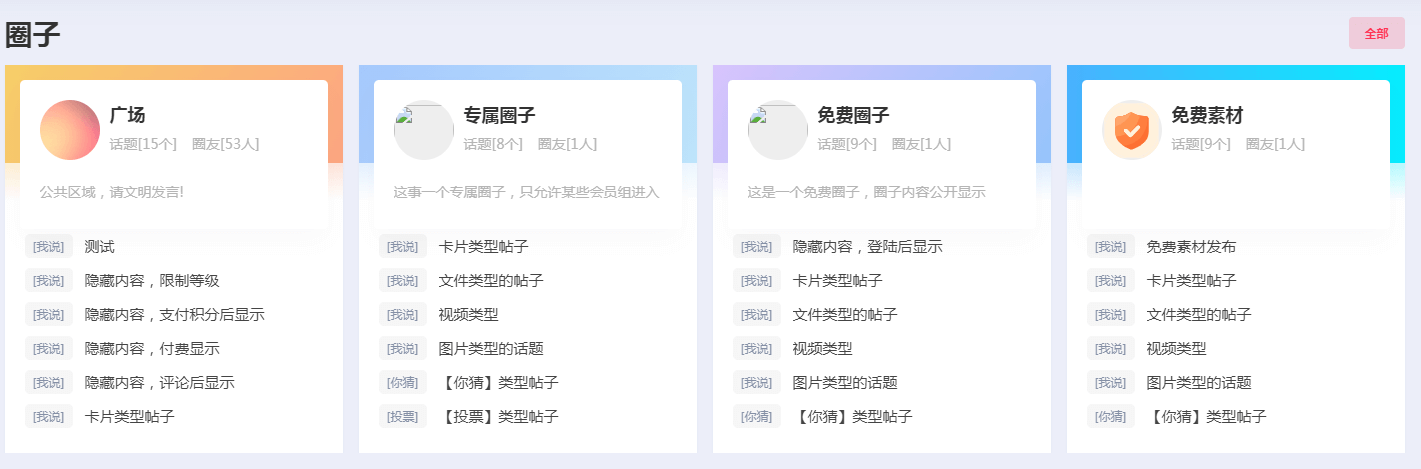Screen dimensions: 1421x469
Task: Click the 免费圈子 broken image avatar
Action: pos(778,130)
